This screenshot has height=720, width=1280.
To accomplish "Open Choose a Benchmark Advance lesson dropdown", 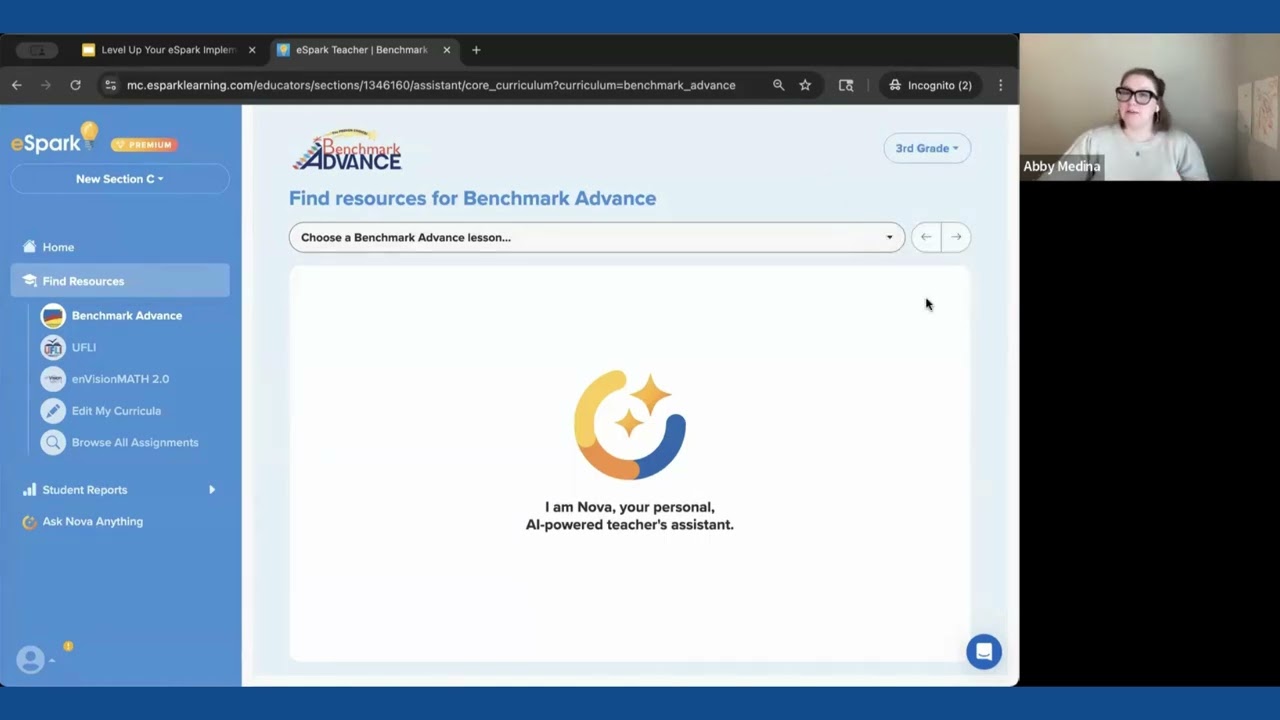I will tap(597, 237).
